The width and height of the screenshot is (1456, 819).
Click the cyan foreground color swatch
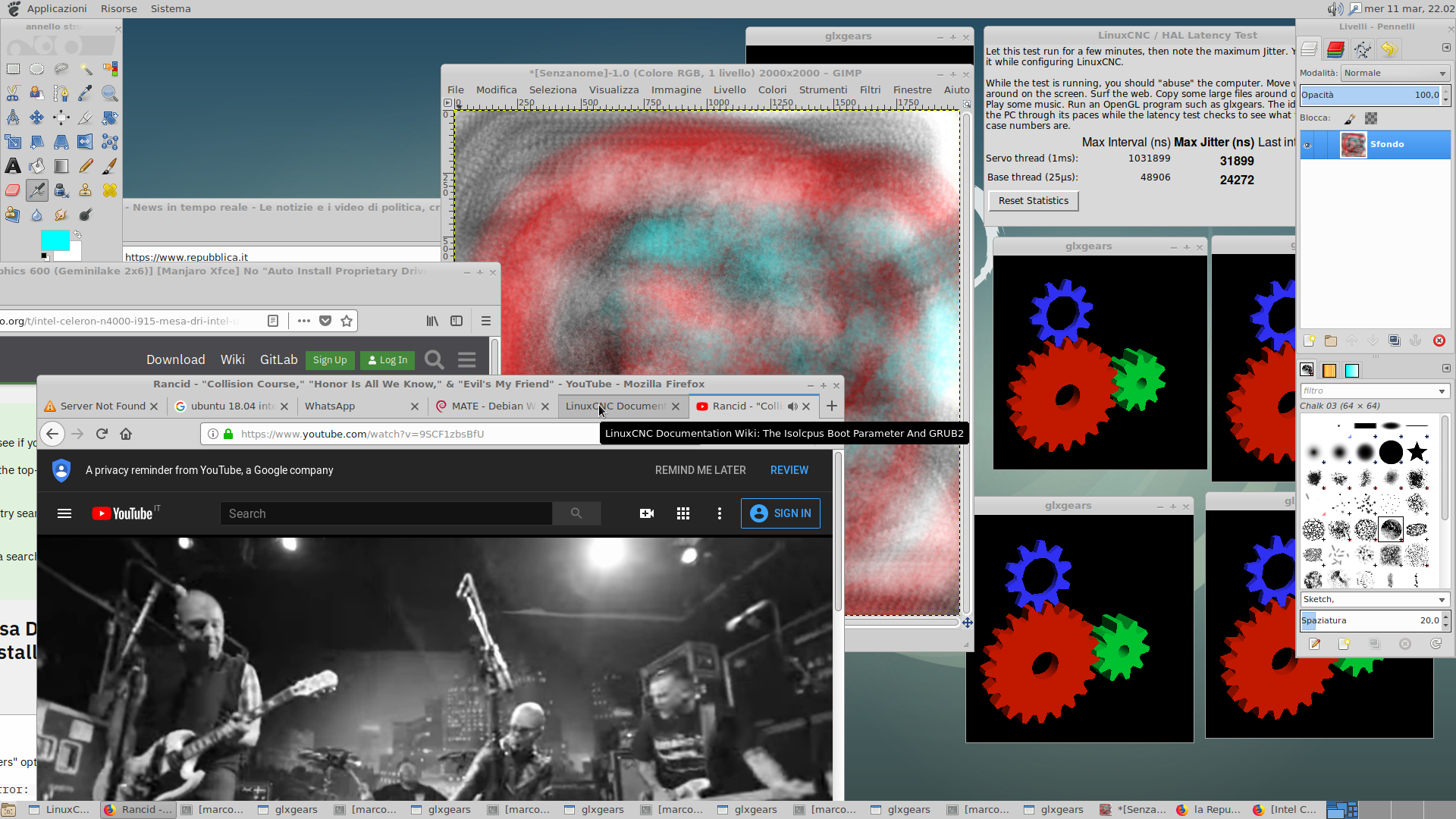pyautogui.click(x=55, y=239)
